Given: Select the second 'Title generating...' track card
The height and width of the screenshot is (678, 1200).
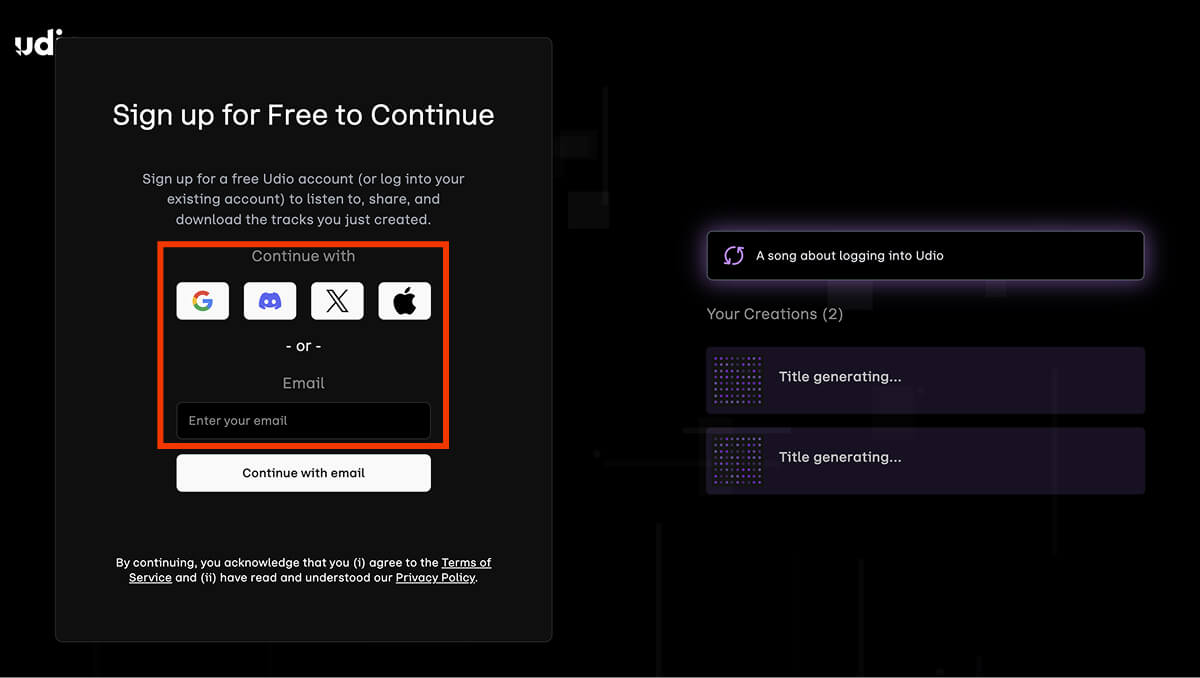Looking at the screenshot, I should coord(925,460).
